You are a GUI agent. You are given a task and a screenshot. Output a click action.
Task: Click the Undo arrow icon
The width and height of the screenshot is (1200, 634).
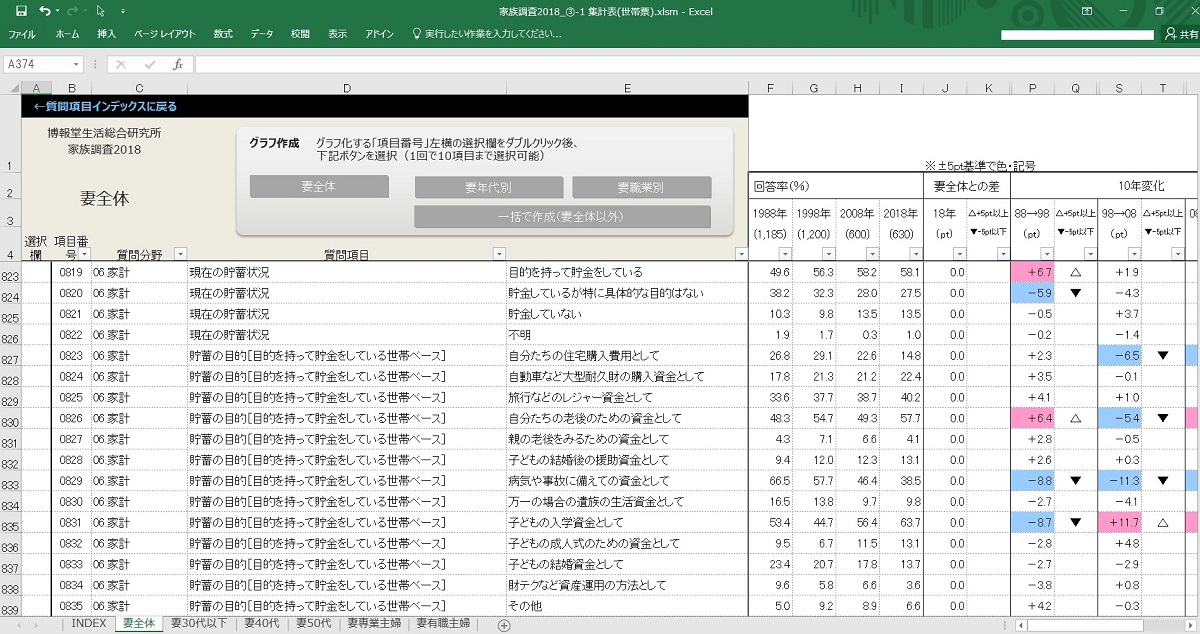coord(45,11)
